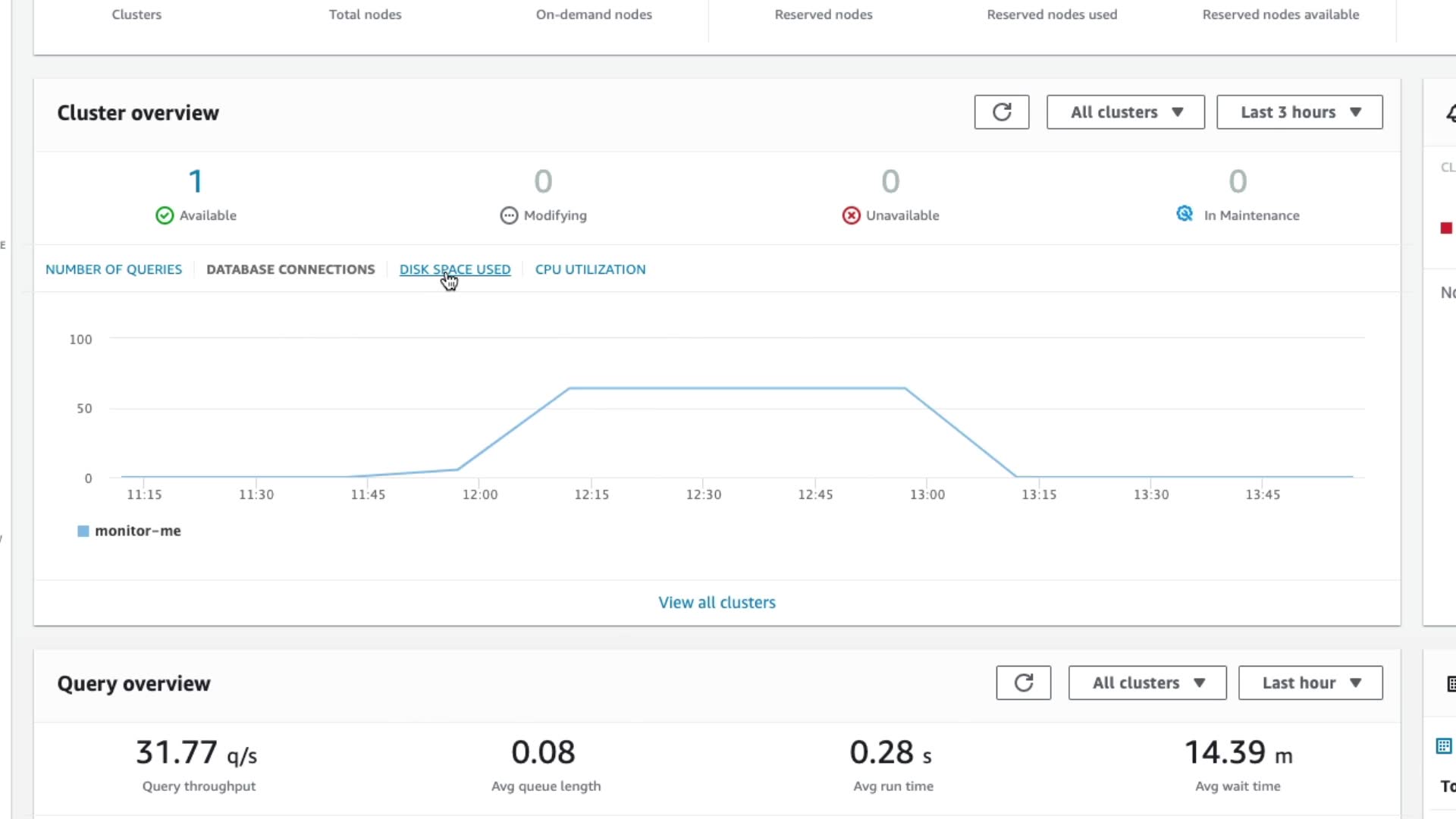The height and width of the screenshot is (819, 1456).
Task: Click the In Maintenance status icon
Action: coord(1184,214)
